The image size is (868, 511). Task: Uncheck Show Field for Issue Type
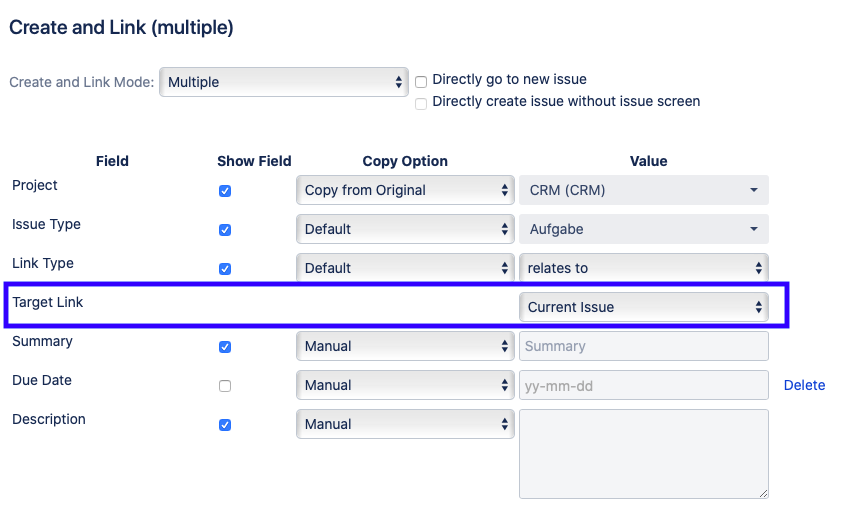pos(225,230)
